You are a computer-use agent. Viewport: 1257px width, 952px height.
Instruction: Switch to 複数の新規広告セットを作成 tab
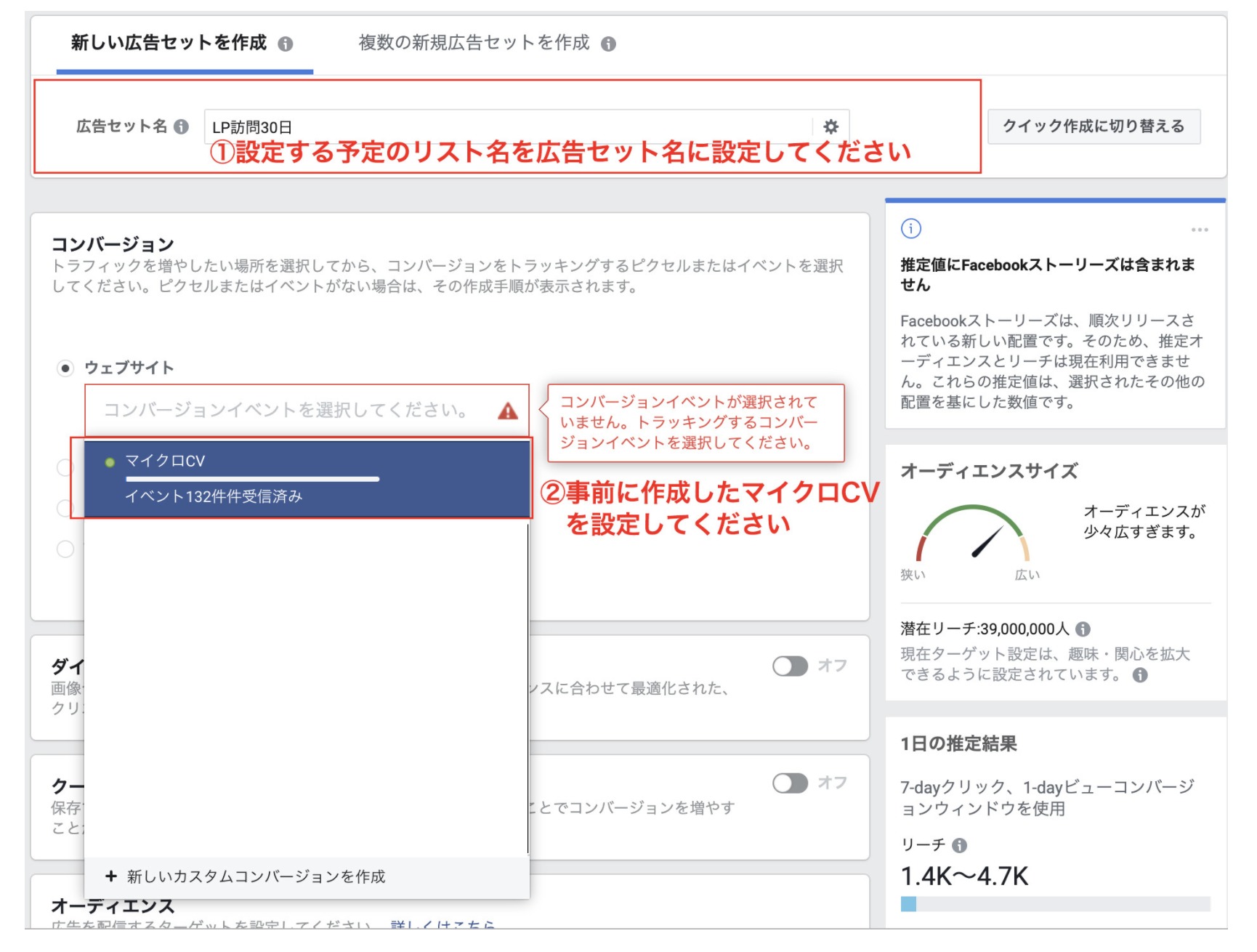pos(474,44)
